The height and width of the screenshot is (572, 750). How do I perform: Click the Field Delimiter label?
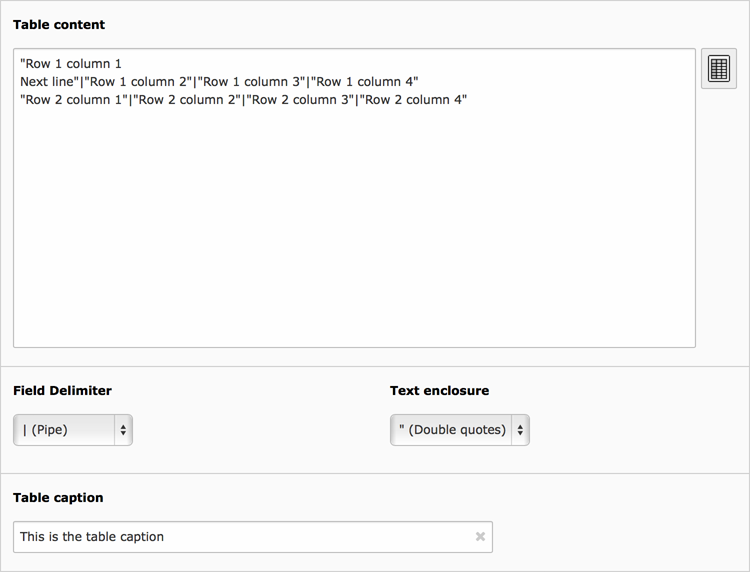[62, 391]
